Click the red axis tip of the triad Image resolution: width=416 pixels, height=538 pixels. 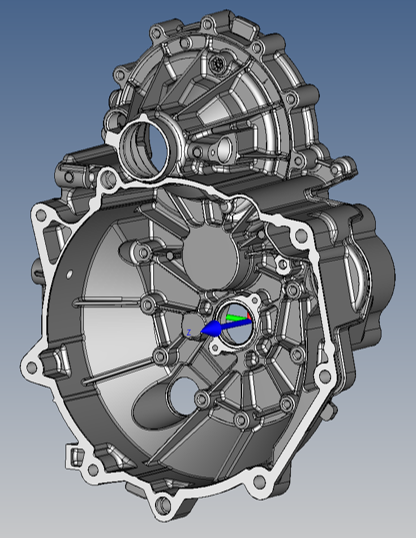click(249, 316)
